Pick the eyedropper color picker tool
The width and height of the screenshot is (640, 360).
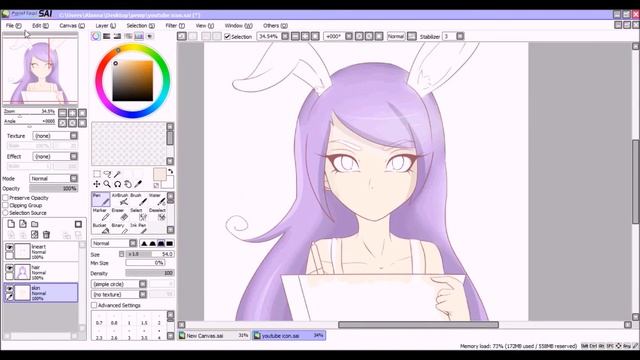coord(138,184)
